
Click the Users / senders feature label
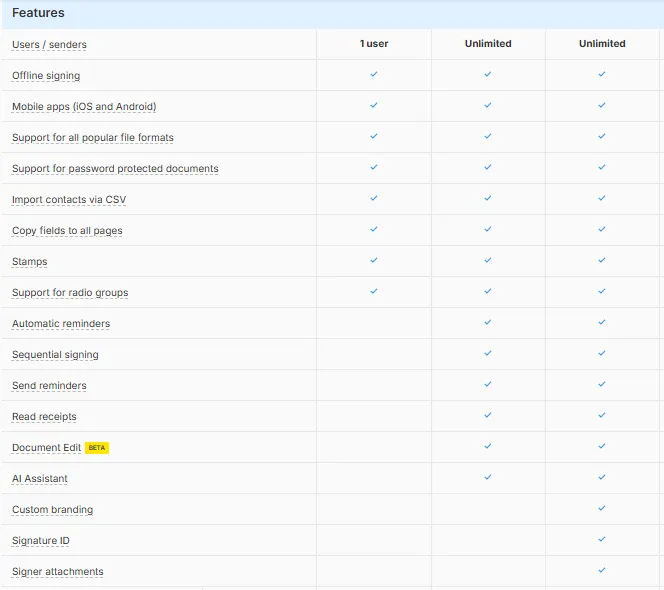pos(49,44)
